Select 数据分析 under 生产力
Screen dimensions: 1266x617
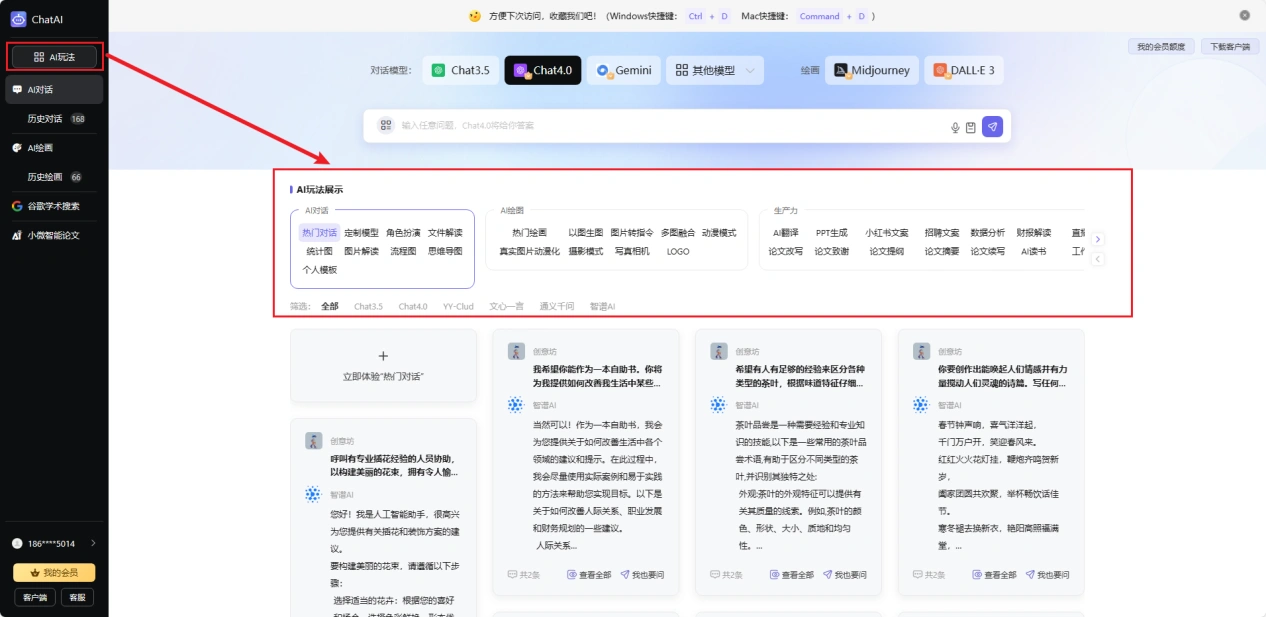click(987, 232)
